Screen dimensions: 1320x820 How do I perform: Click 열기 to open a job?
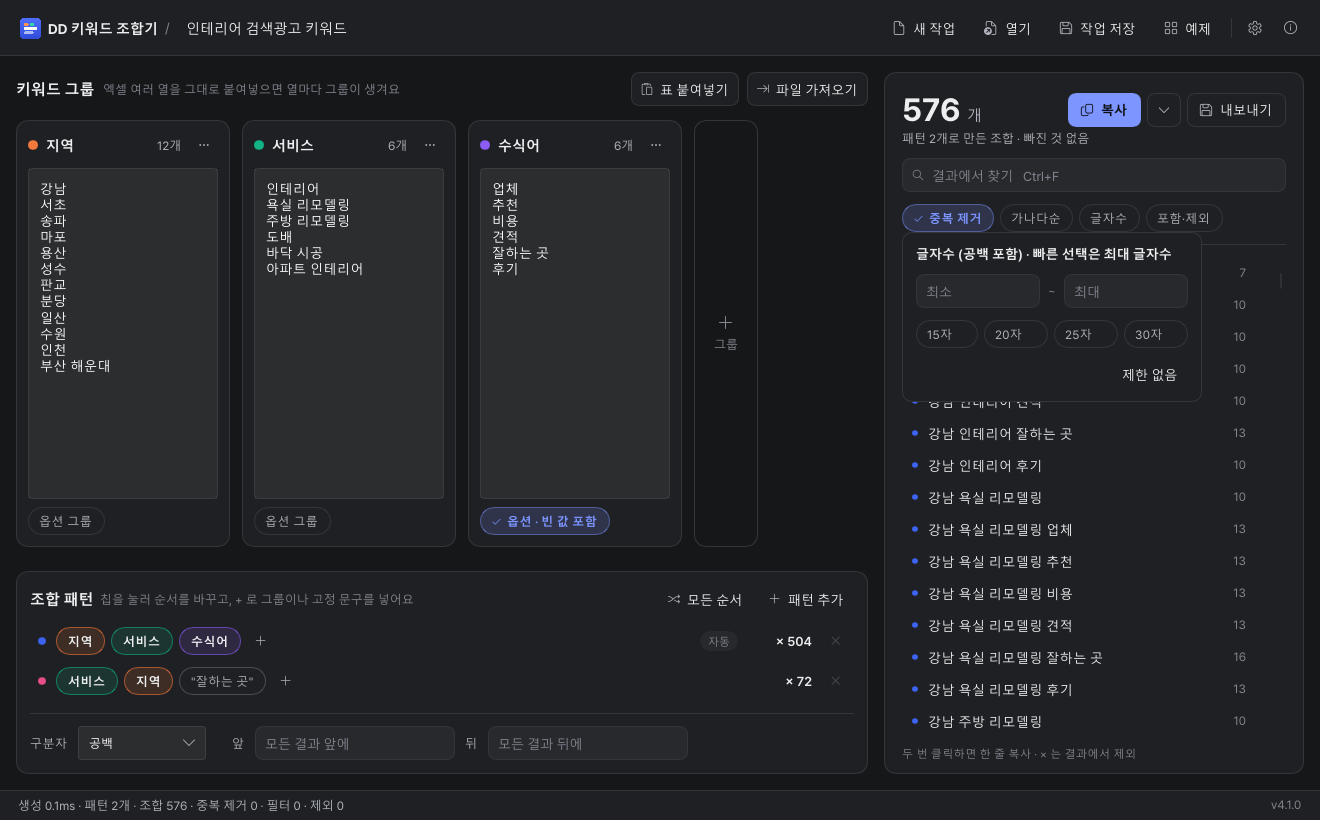(x=1007, y=28)
